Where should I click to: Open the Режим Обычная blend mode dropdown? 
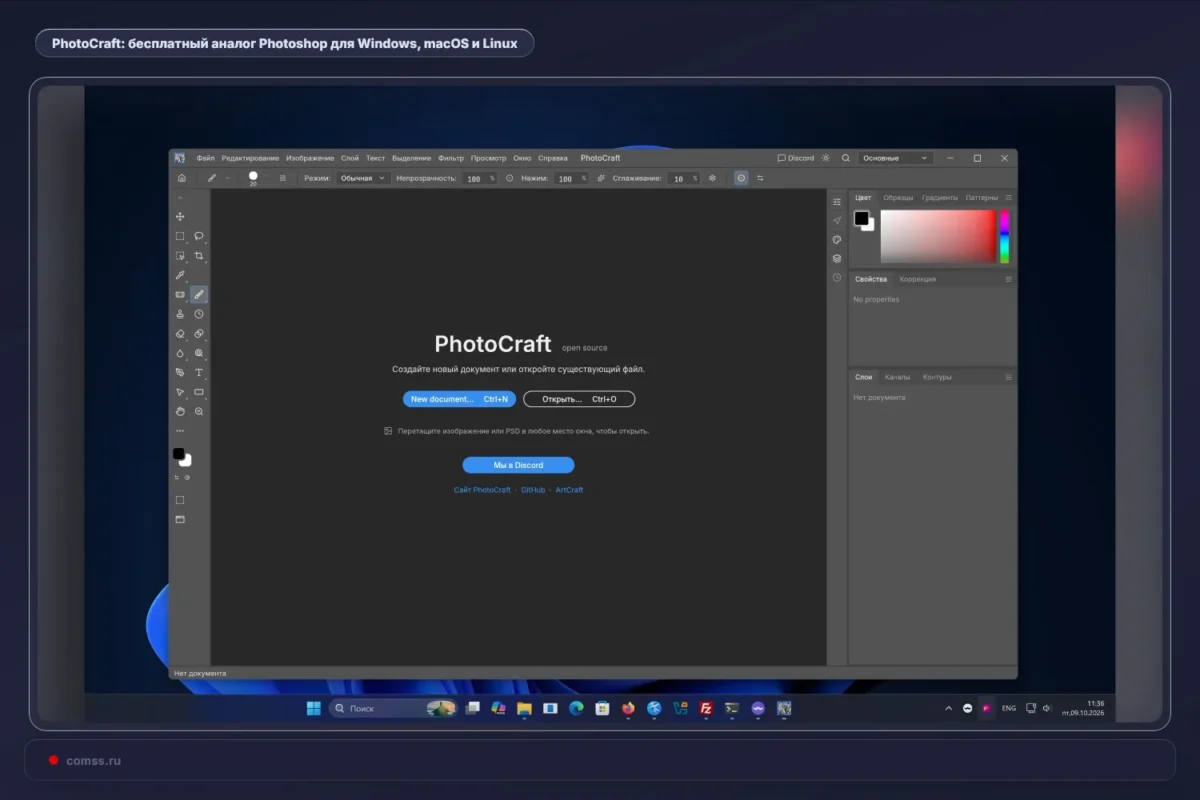click(x=362, y=178)
